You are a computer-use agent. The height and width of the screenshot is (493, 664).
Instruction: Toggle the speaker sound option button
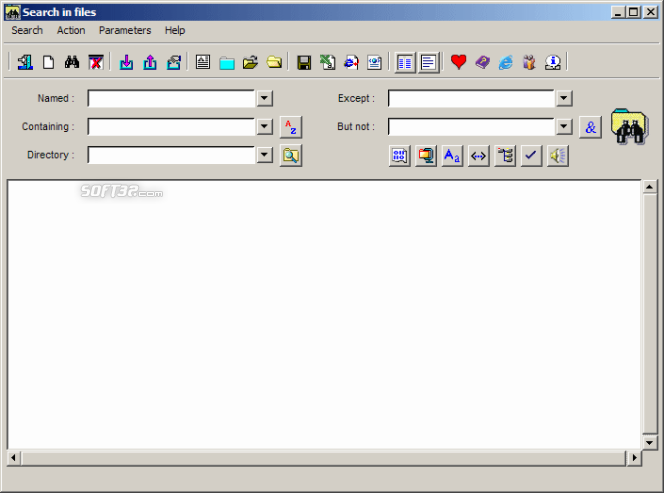tap(557, 156)
